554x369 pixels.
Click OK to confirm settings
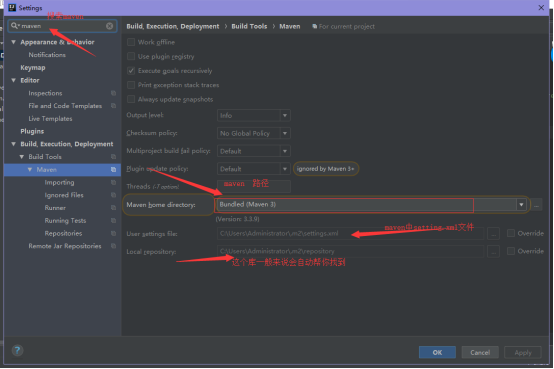pos(437,352)
